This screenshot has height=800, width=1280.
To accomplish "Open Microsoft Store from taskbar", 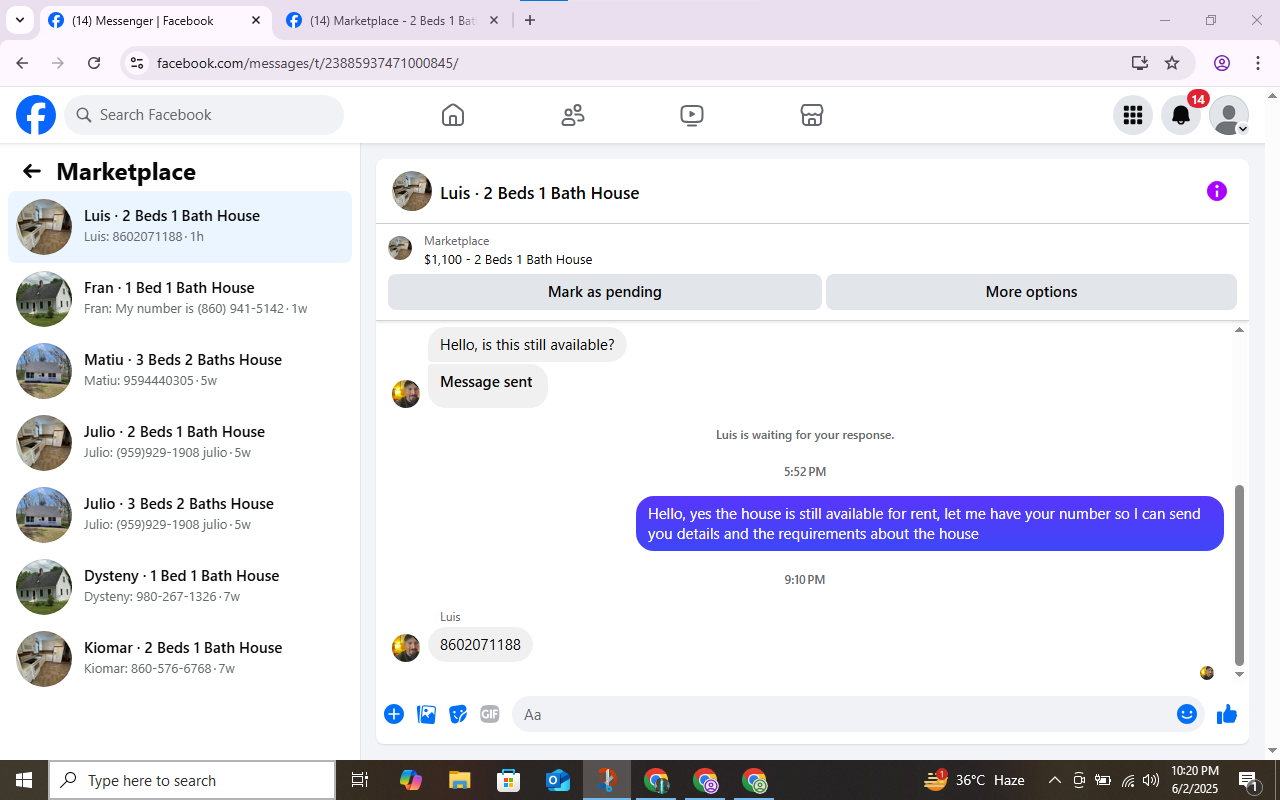I will coord(508,780).
